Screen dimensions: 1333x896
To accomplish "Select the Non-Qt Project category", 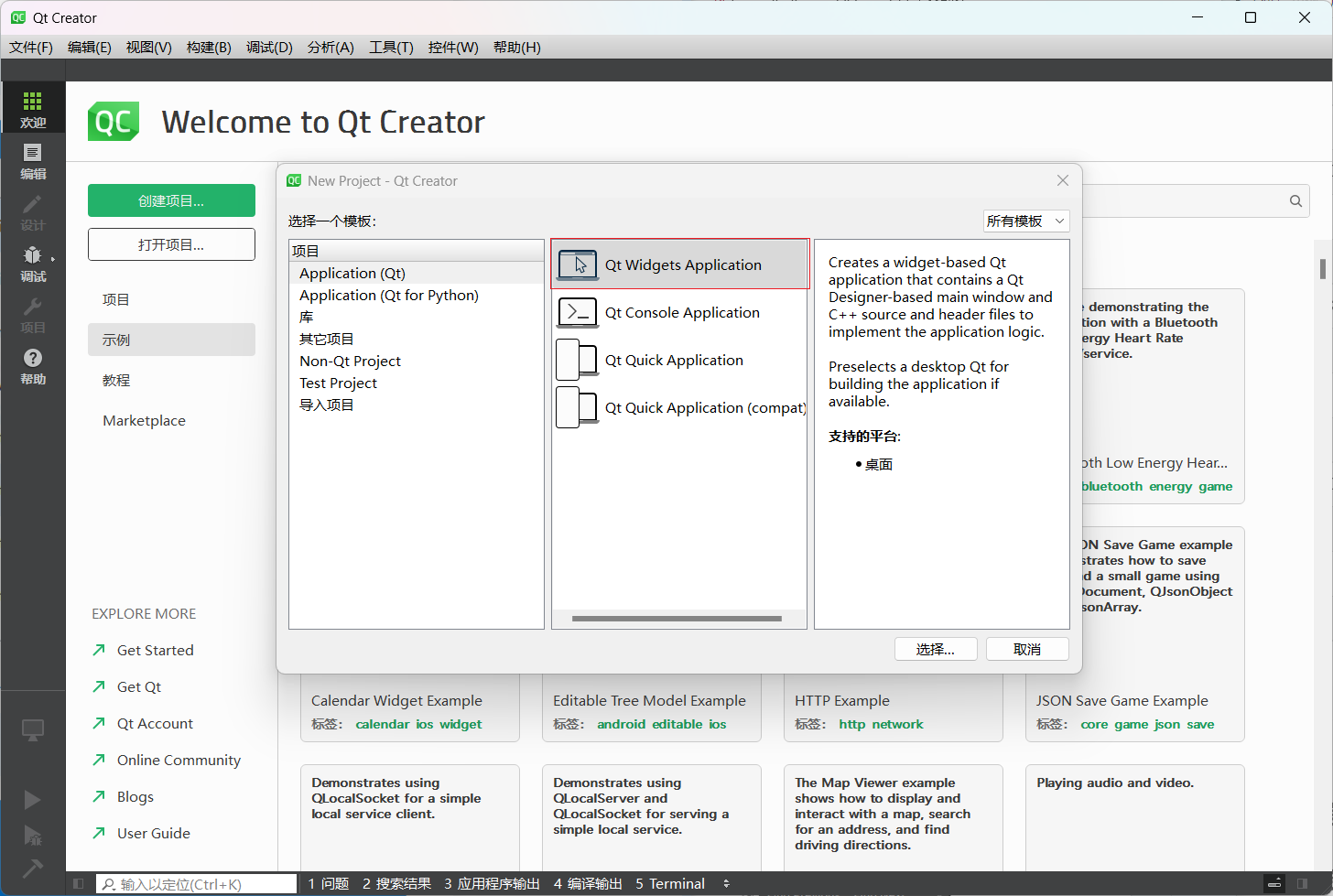I will click(x=417, y=361).
